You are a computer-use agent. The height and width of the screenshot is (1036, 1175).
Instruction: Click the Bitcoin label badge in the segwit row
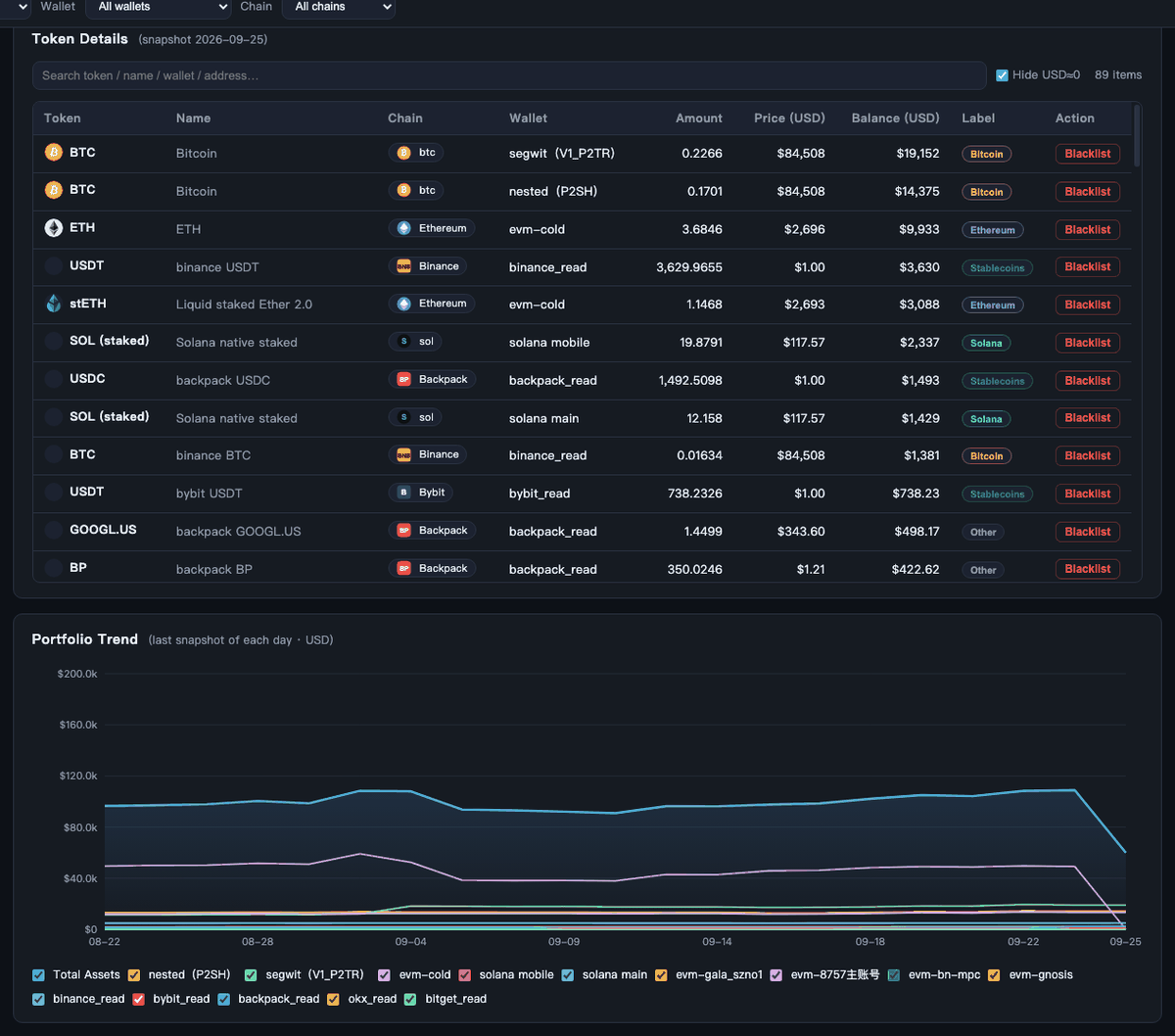(x=986, y=154)
